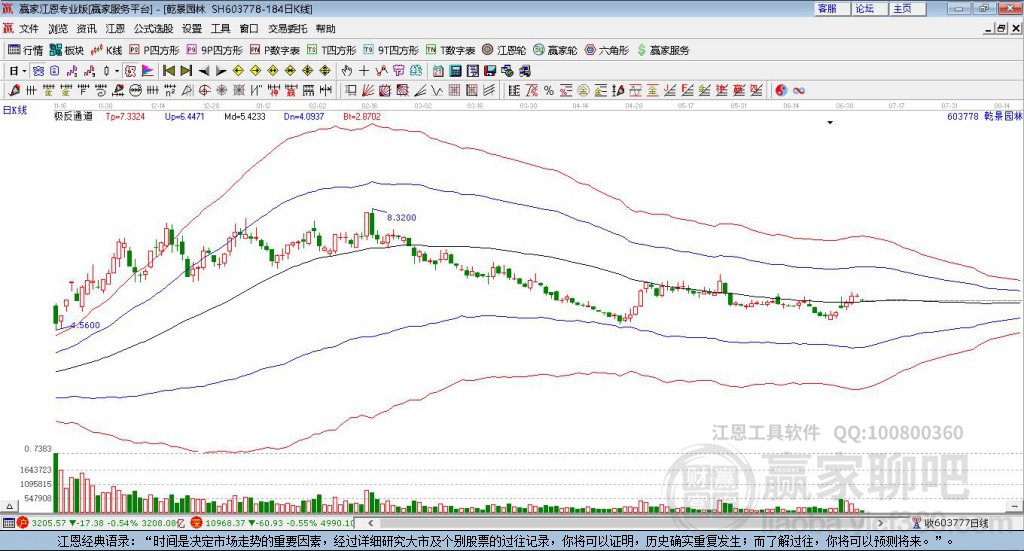
Task: Click the 603778 乾景园林 stock label
Action: [x=984, y=116]
